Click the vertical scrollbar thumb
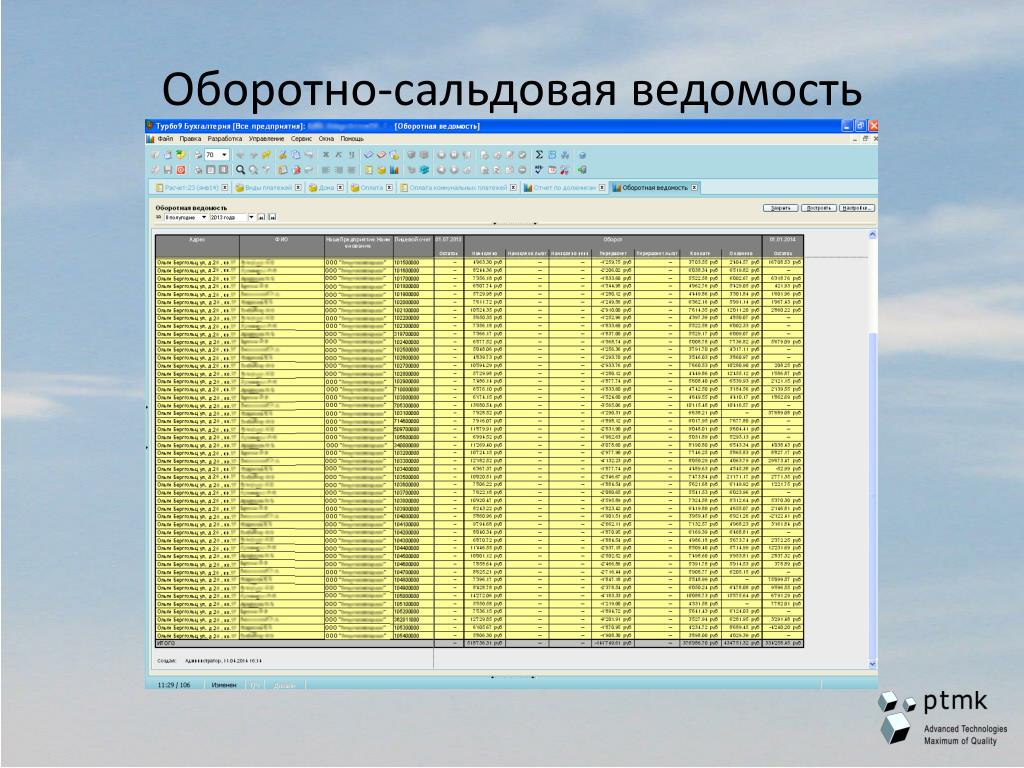The height and width of the screenshot is (768, 1024). (x=872, y=495)
